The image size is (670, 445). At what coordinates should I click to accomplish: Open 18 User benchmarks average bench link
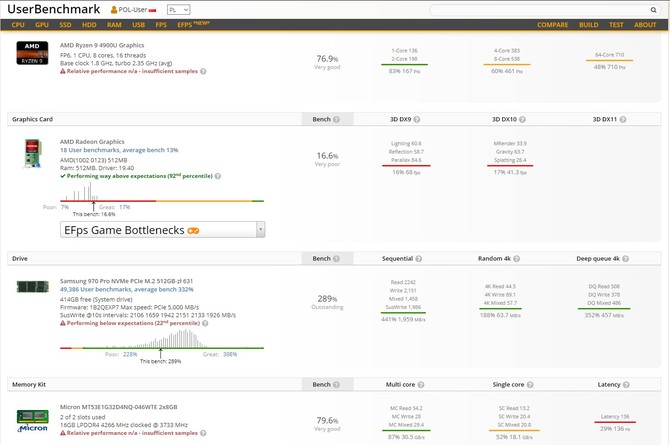(119, 150)
